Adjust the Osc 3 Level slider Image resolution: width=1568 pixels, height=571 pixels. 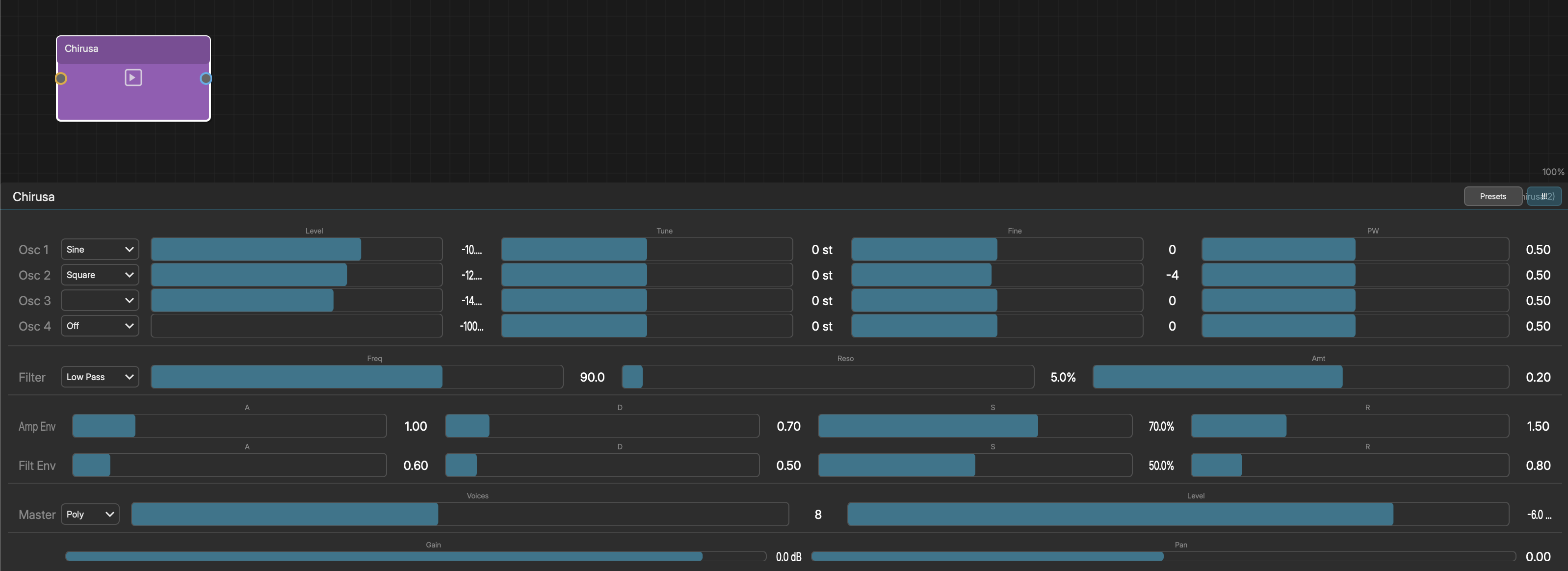[296, 300]
